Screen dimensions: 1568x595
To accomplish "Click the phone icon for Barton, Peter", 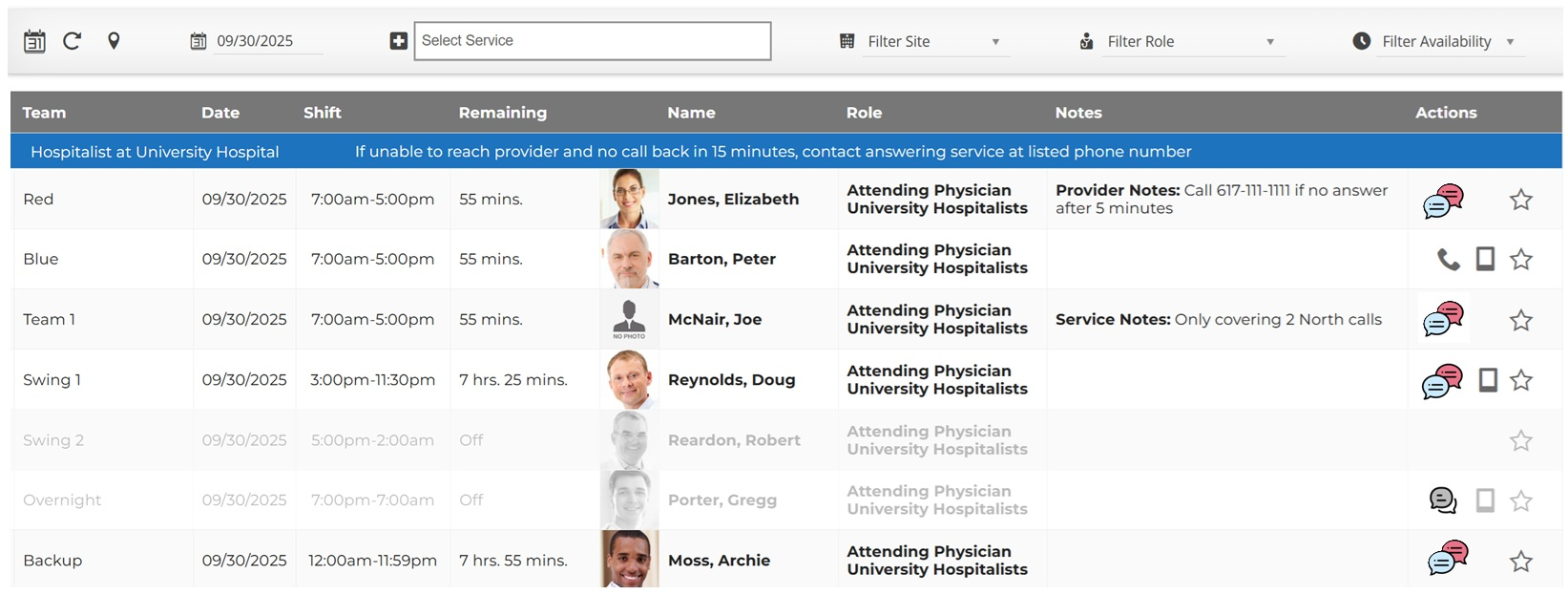I will point(1448,260).
